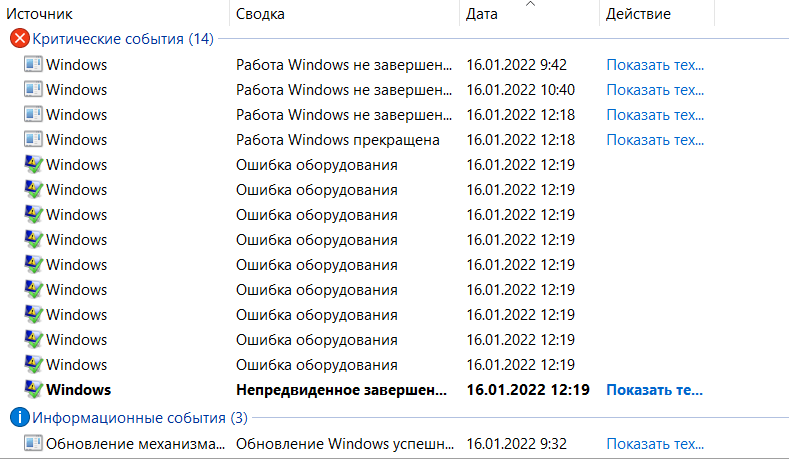
Task: Click the icon beside 'Работа Windows прекращена' row
Action: coord(33,139)
